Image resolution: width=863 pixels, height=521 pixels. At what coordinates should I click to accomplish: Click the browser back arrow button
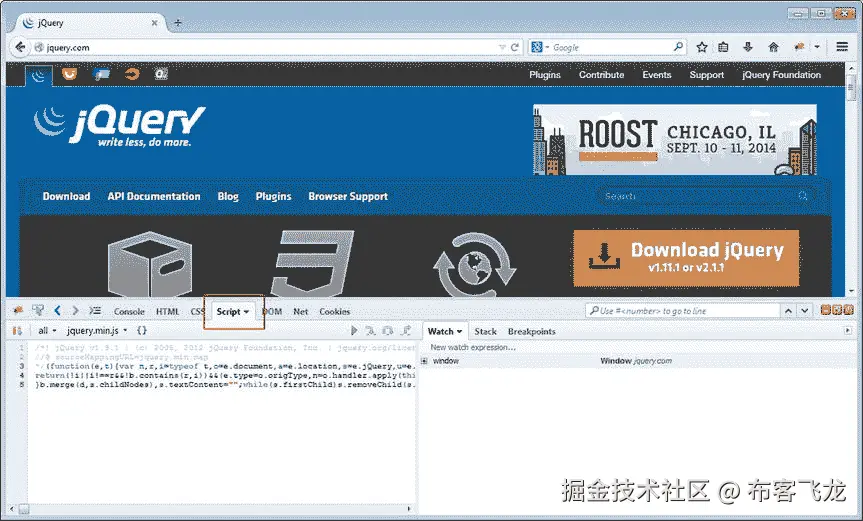(20, 47)
